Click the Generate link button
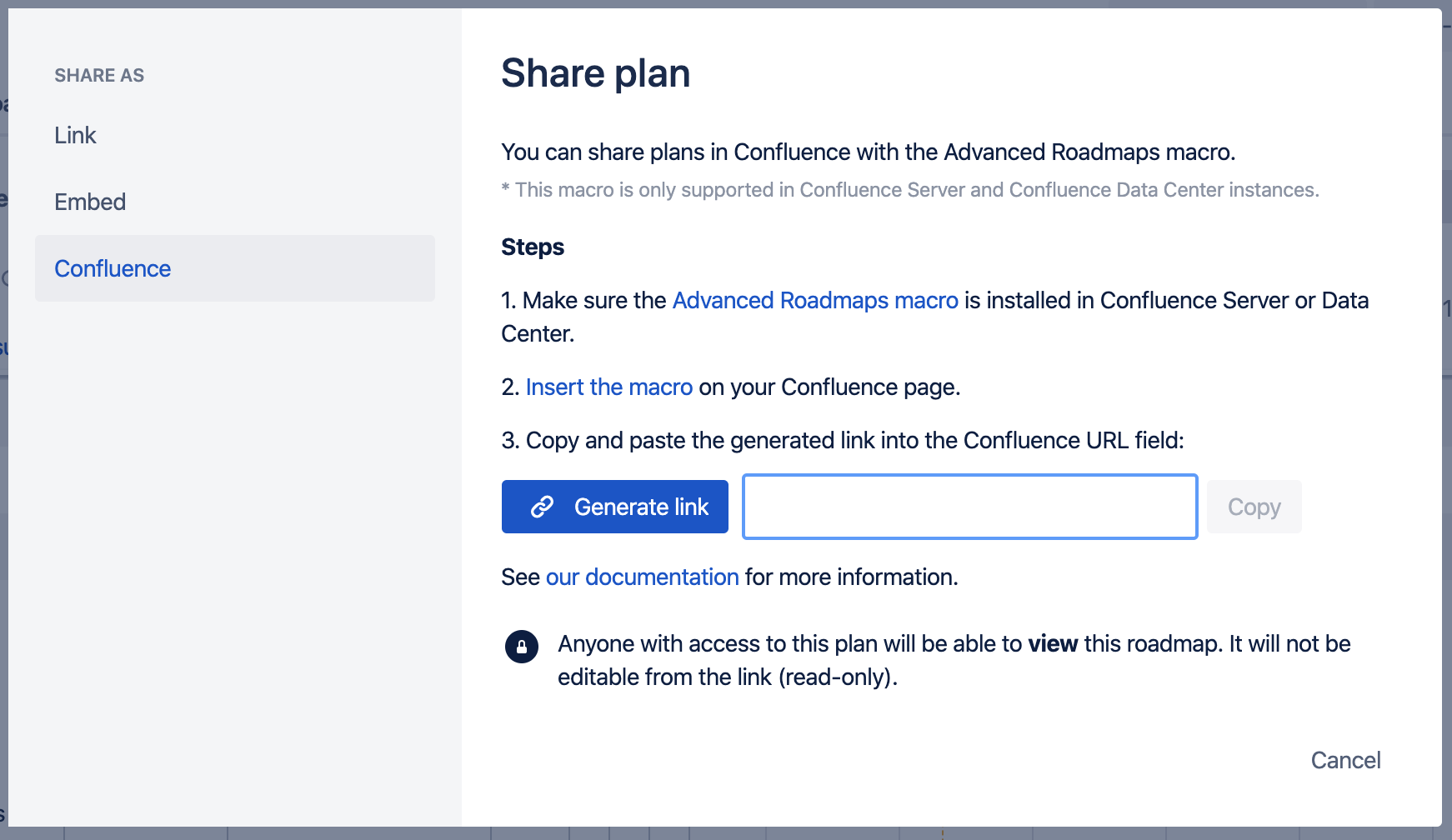1452x840 pixels. click(x=615, y=507)
